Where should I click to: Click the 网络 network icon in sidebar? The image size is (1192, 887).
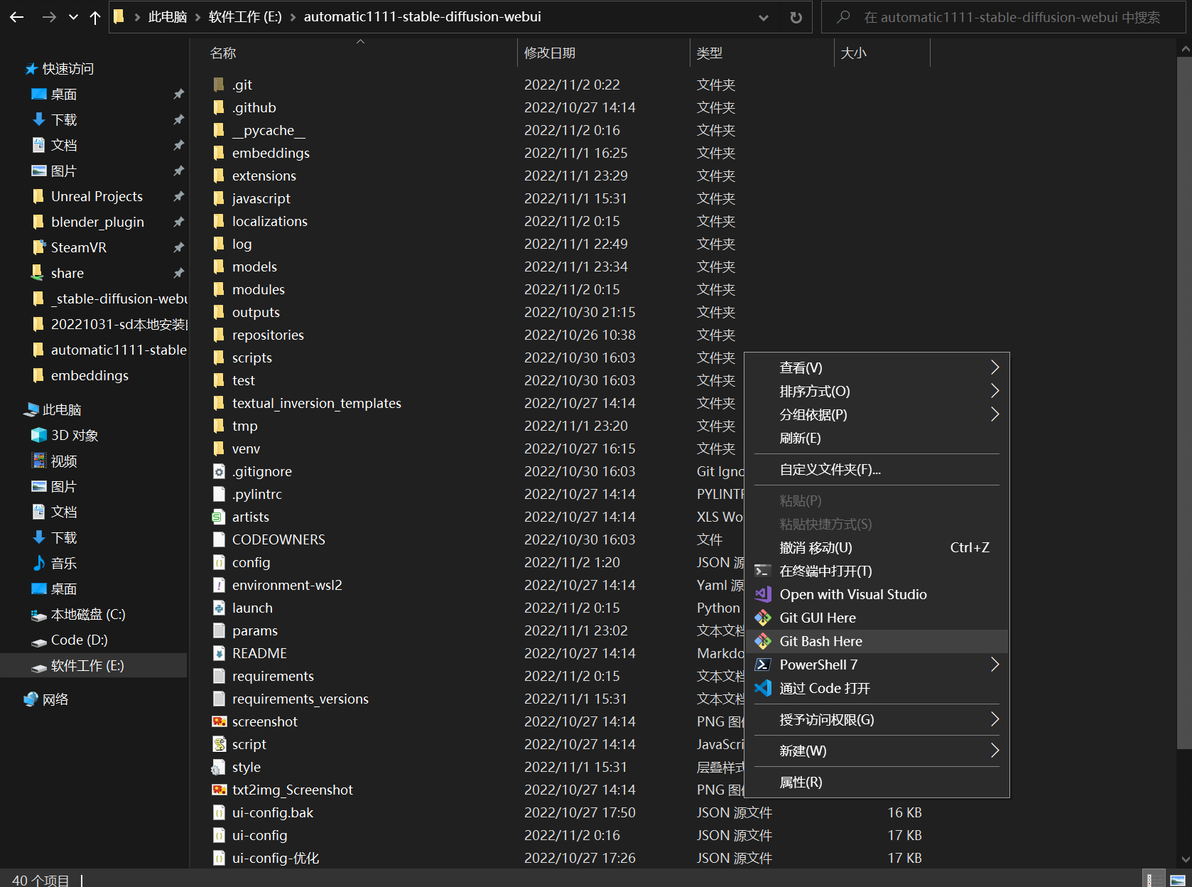click(30, 699)
